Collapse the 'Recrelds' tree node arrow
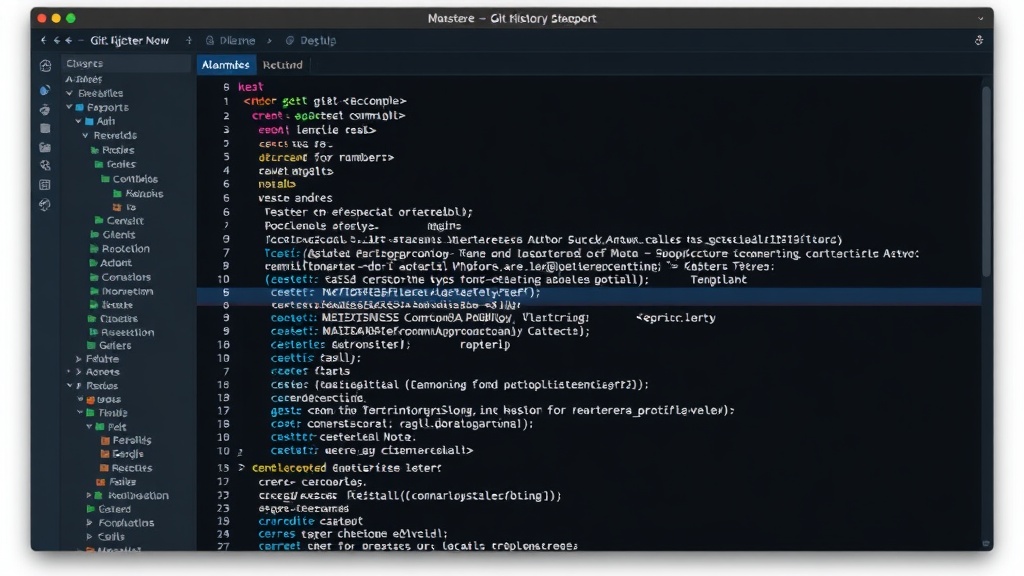This screenshot has height=576, width=1024. (x=86, y=136)
